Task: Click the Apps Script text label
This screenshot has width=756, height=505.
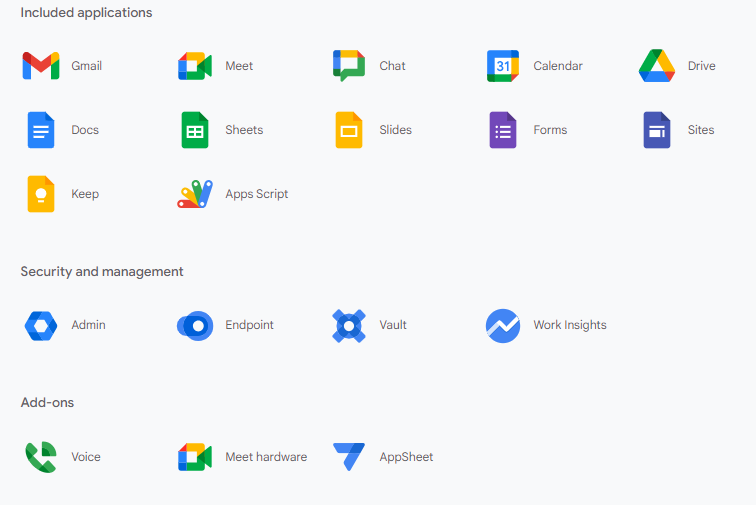Action: [257, 194]
